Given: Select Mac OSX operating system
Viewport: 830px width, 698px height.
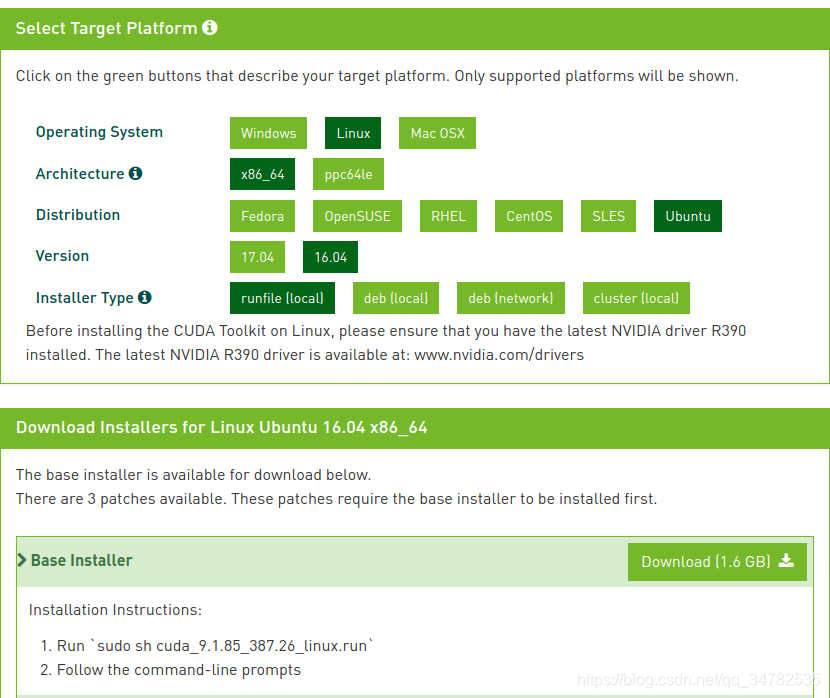Looking at the screenshot, I should click(437, 133).
